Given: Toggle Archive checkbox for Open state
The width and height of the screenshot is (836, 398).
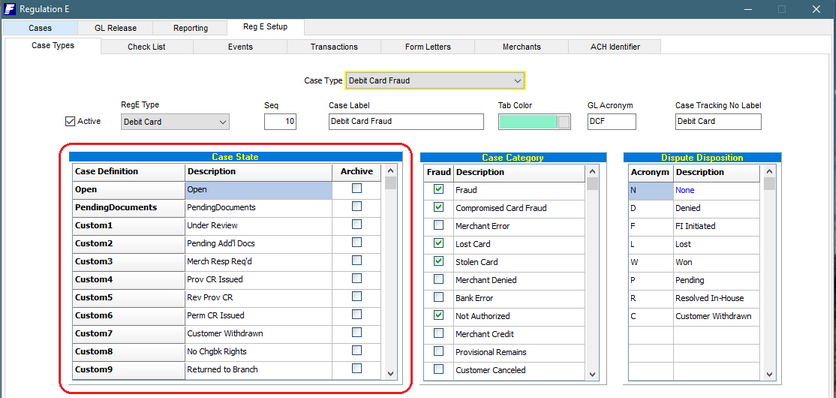Looking at the screenshot, I should (x=357, y=188).
